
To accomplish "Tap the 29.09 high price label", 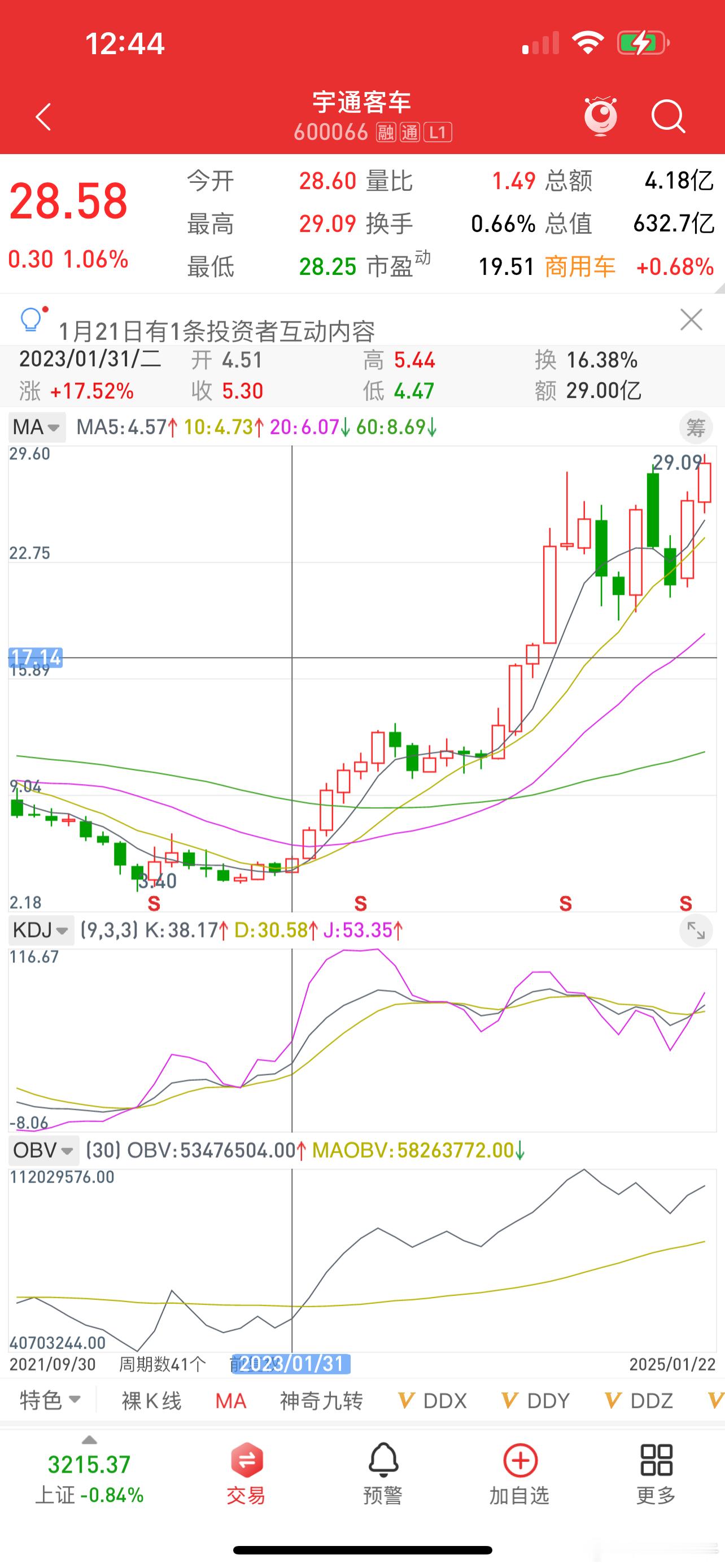I will point(678,463).
